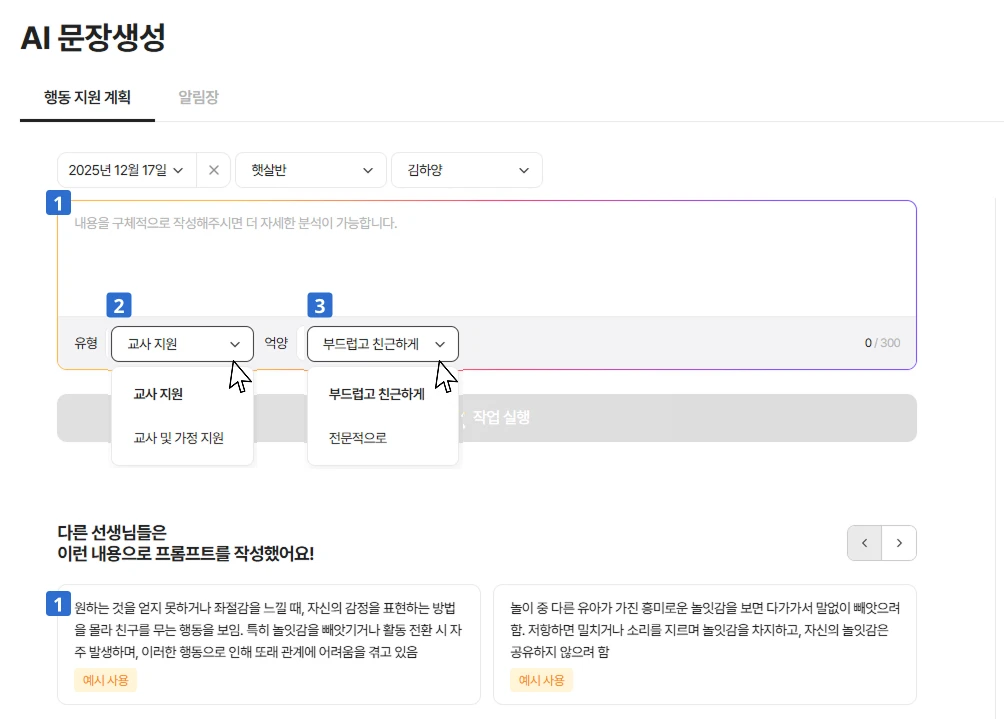Pick 부드럽고 친근하게 from the open list
Screen dimensions: 1004x719
377,394
